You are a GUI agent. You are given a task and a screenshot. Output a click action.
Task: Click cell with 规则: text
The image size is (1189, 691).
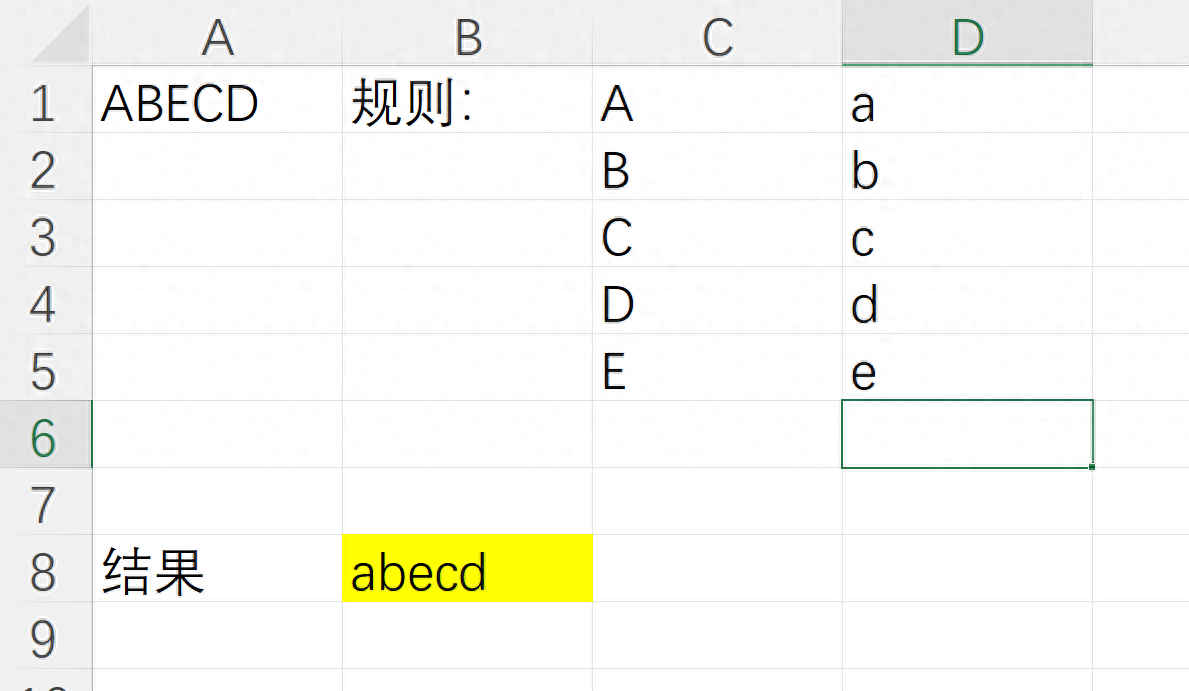[x=467, y=100]
